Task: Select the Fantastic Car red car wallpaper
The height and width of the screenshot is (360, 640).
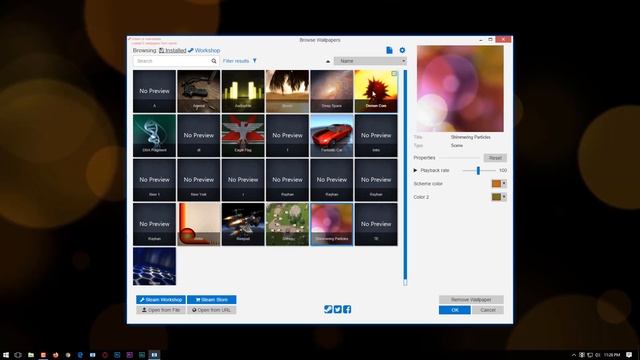Action: 331,136
